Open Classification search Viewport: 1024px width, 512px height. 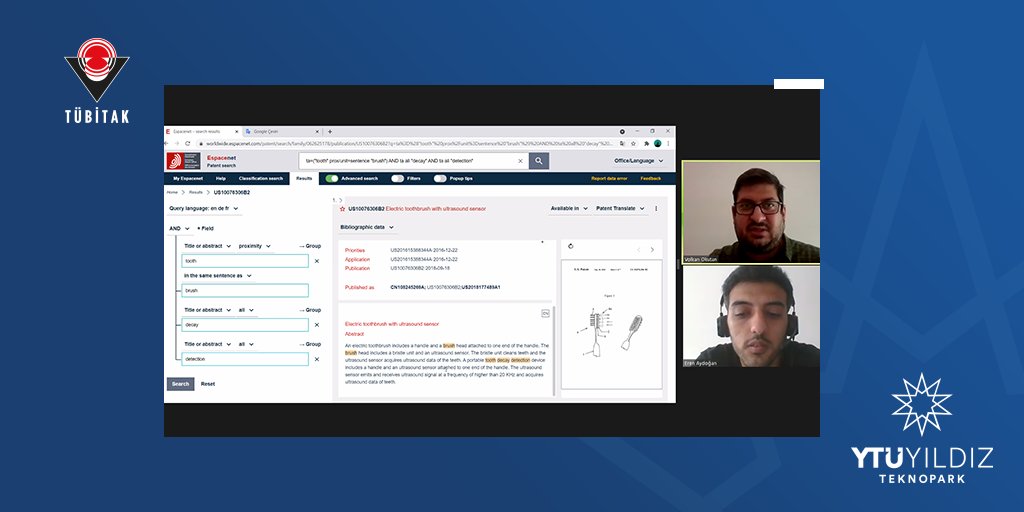tap(261, 178)
